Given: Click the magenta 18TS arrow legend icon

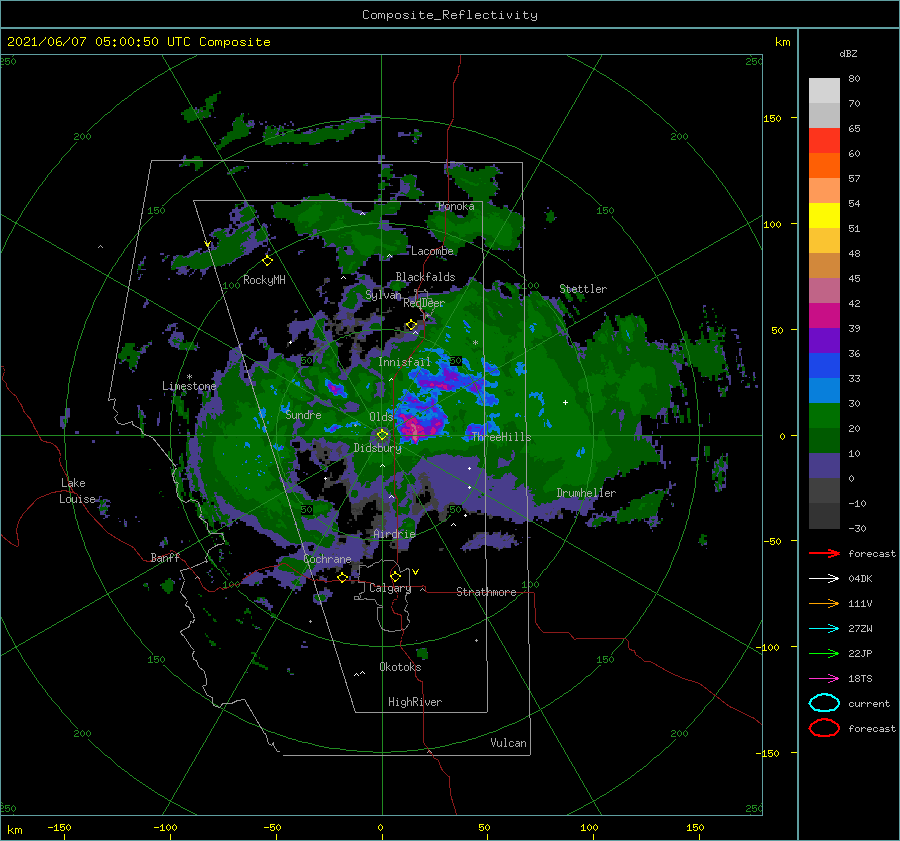Looking at the screenshot, I should point(824,679).
